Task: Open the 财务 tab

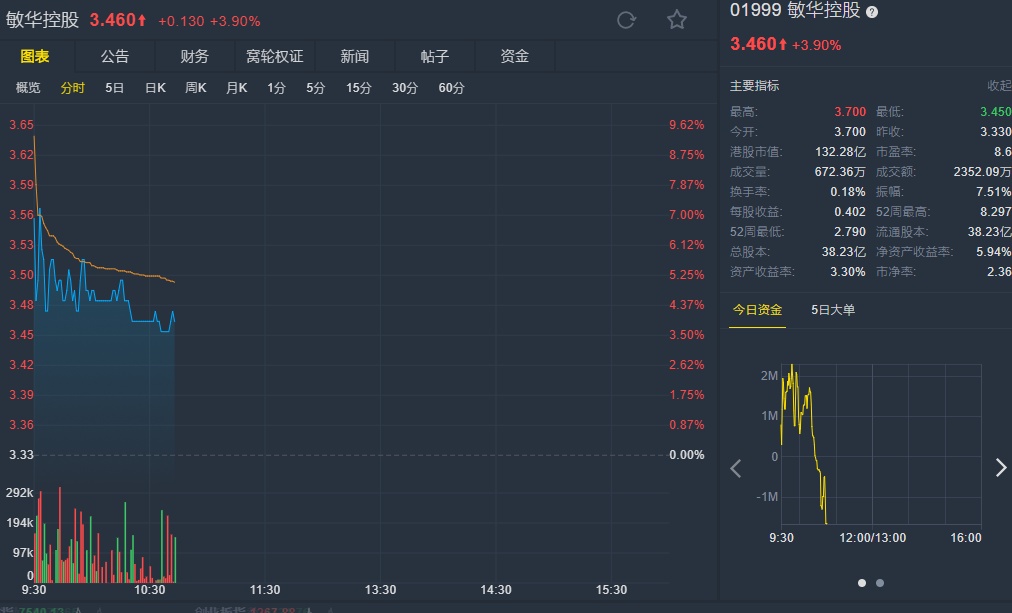Action: click(x=195, y=57)
